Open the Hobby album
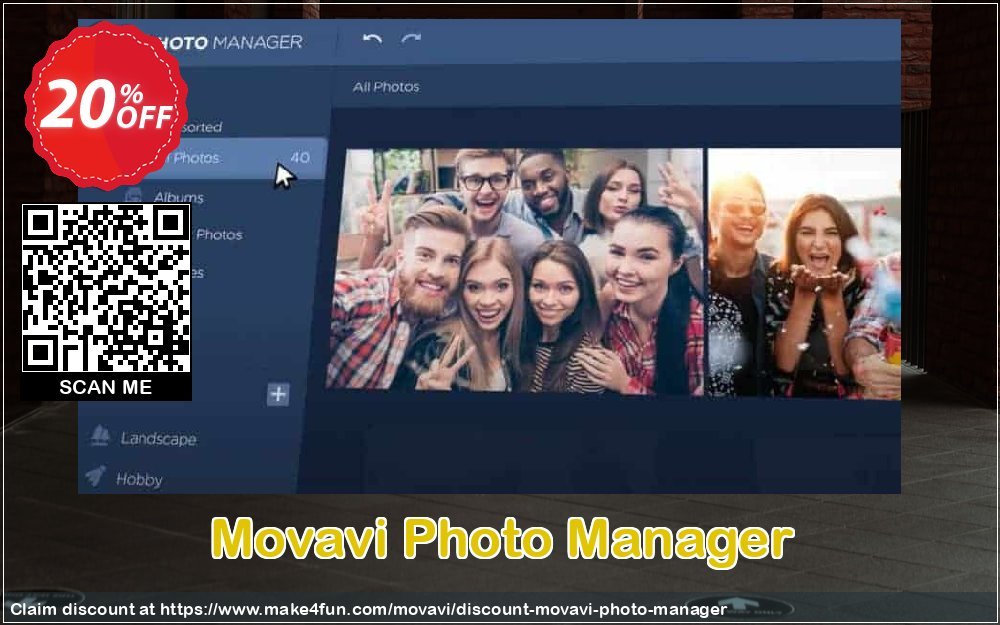 click(139, 479)
